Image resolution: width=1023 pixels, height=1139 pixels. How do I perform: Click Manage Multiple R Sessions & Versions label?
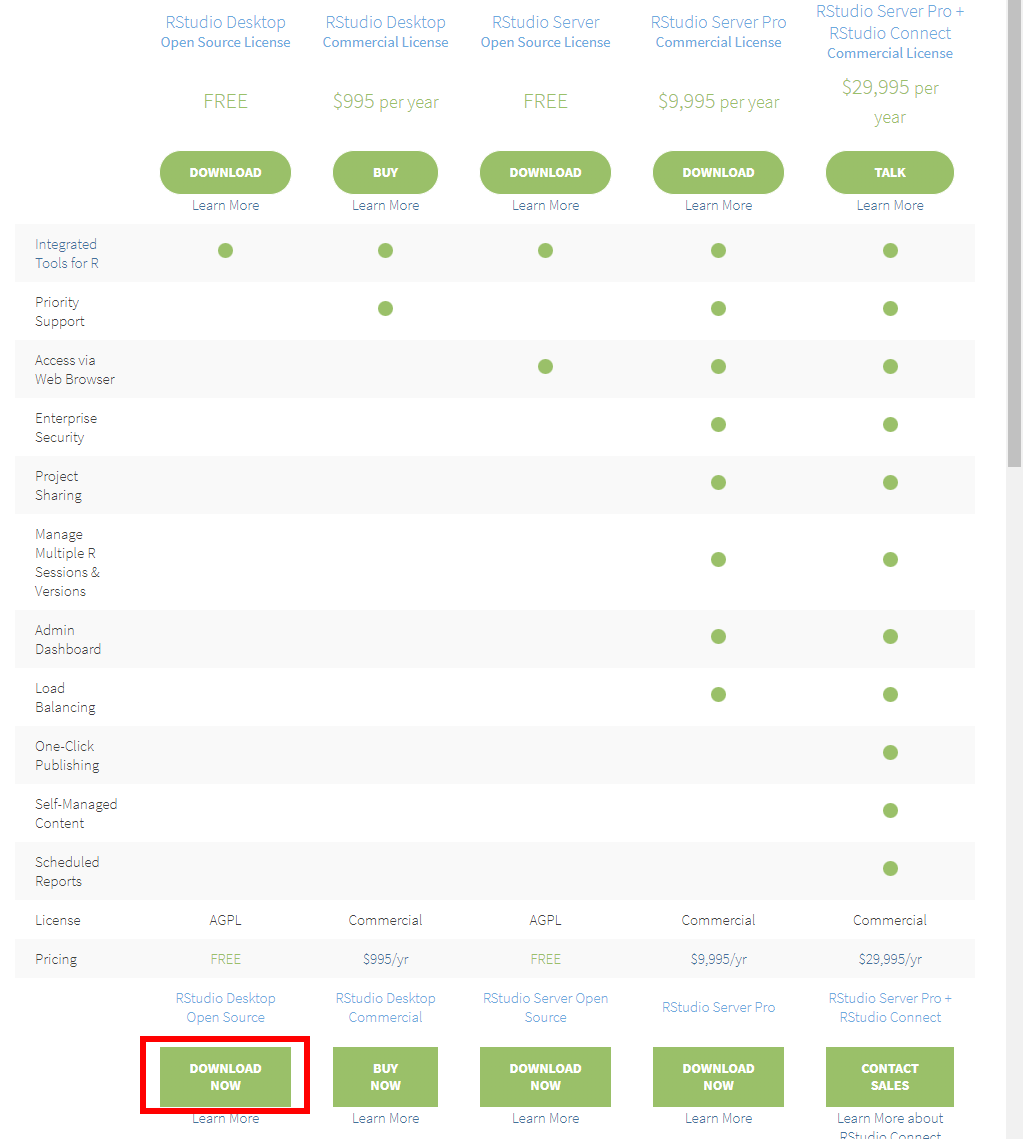coord(68,563)
